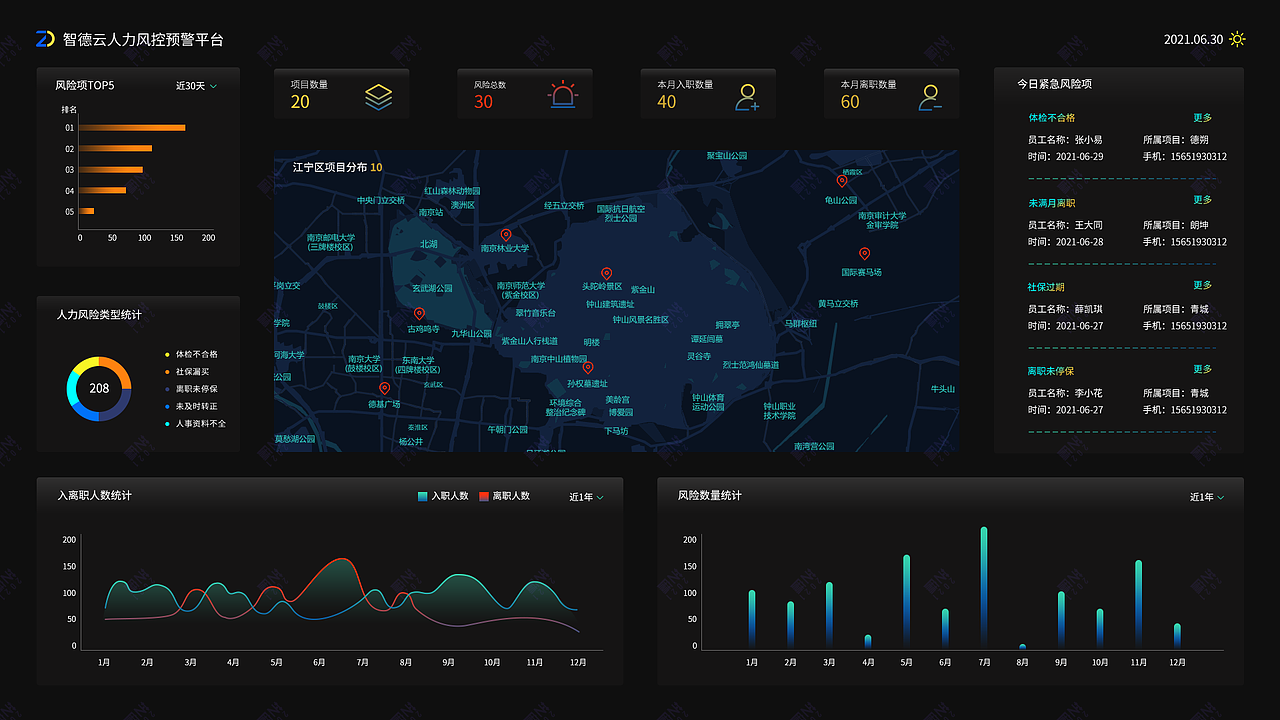The image size is (1280, 720).
Task: Click the 本月入职数量 value 40
Action: [666, 102]
